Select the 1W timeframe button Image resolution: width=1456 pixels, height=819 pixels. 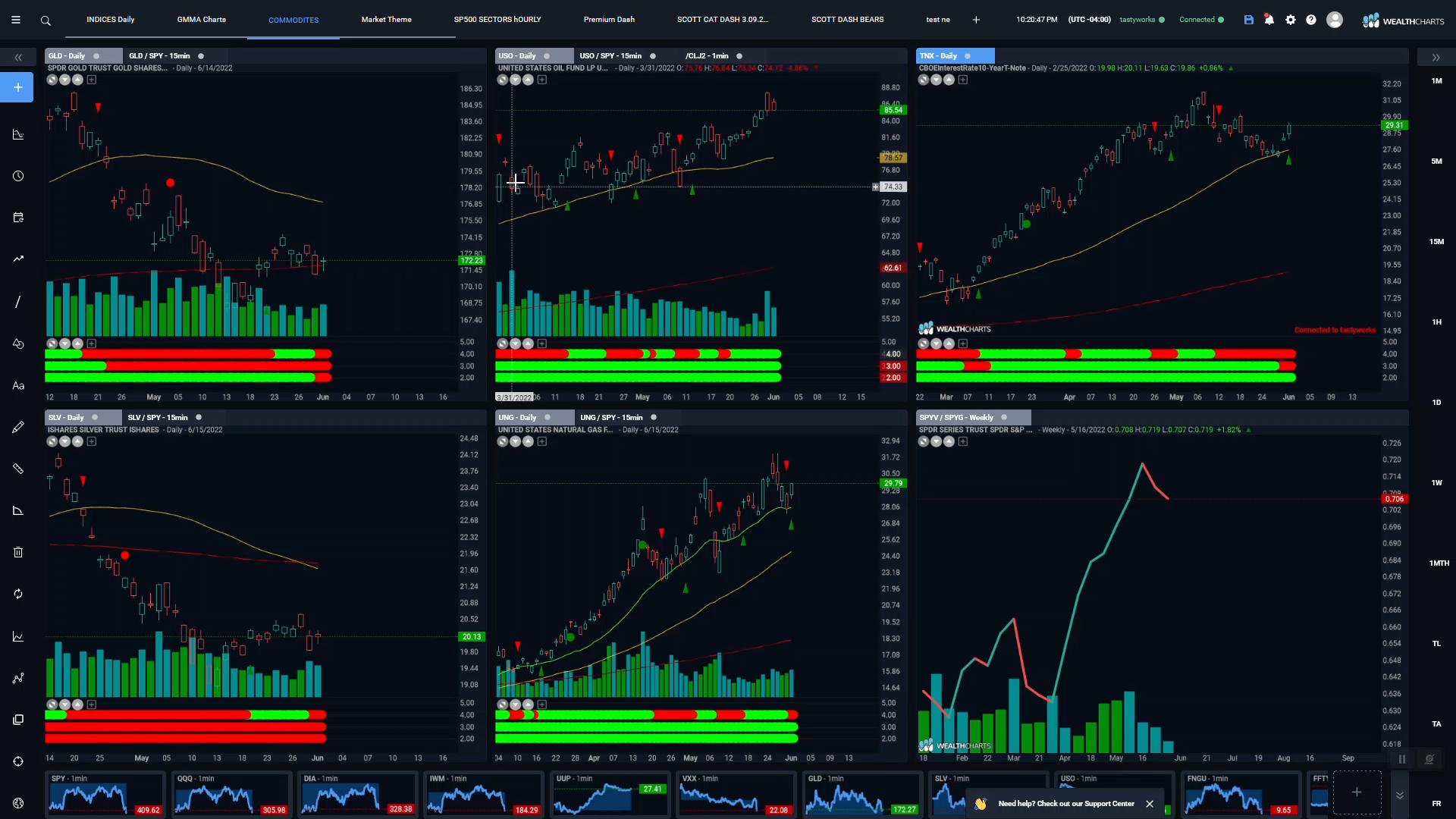pyautogui.click(x=1436, y=483)
